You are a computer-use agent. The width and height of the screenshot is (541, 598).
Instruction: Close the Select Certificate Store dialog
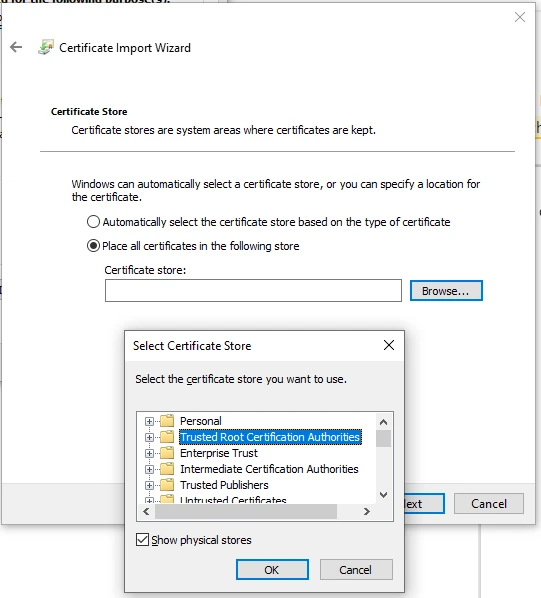389,345
